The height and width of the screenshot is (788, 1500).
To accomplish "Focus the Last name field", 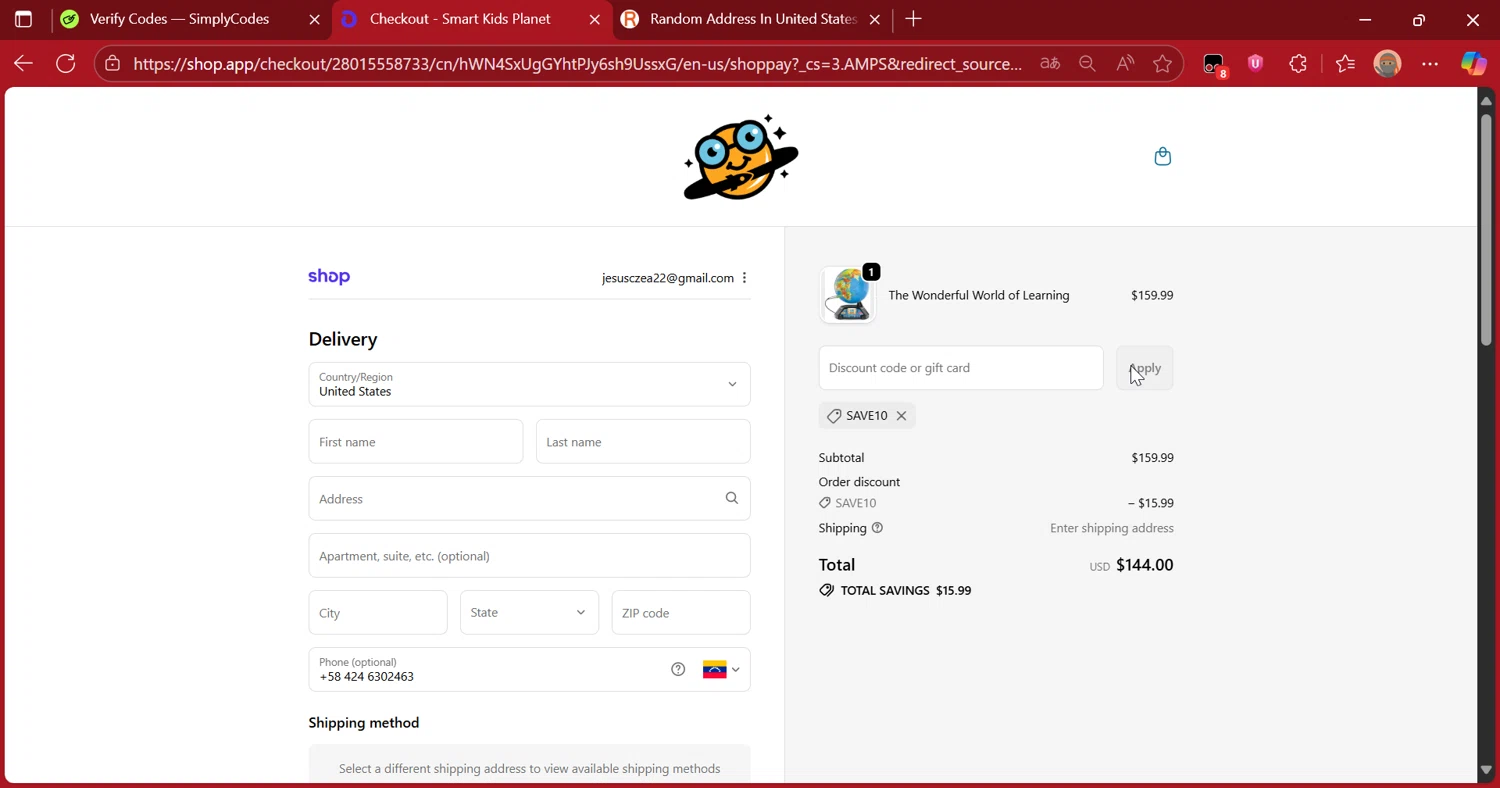I will click(x=643, y=441).
